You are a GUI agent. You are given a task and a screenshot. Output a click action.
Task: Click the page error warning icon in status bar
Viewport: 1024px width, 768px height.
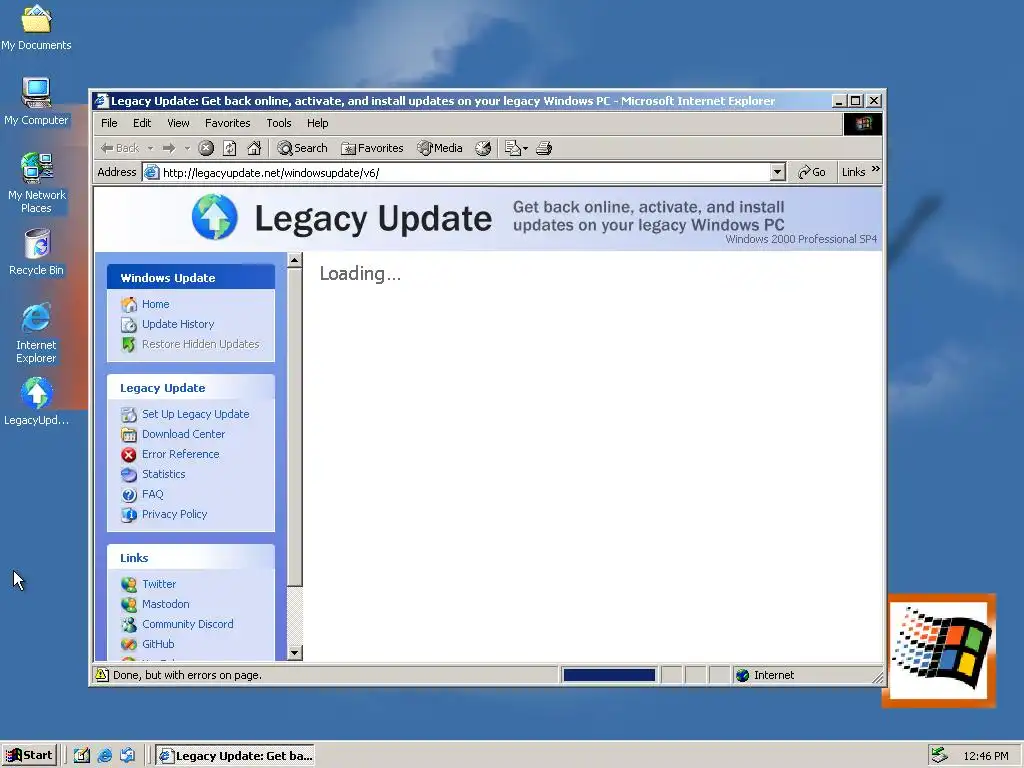coord(102,675)
